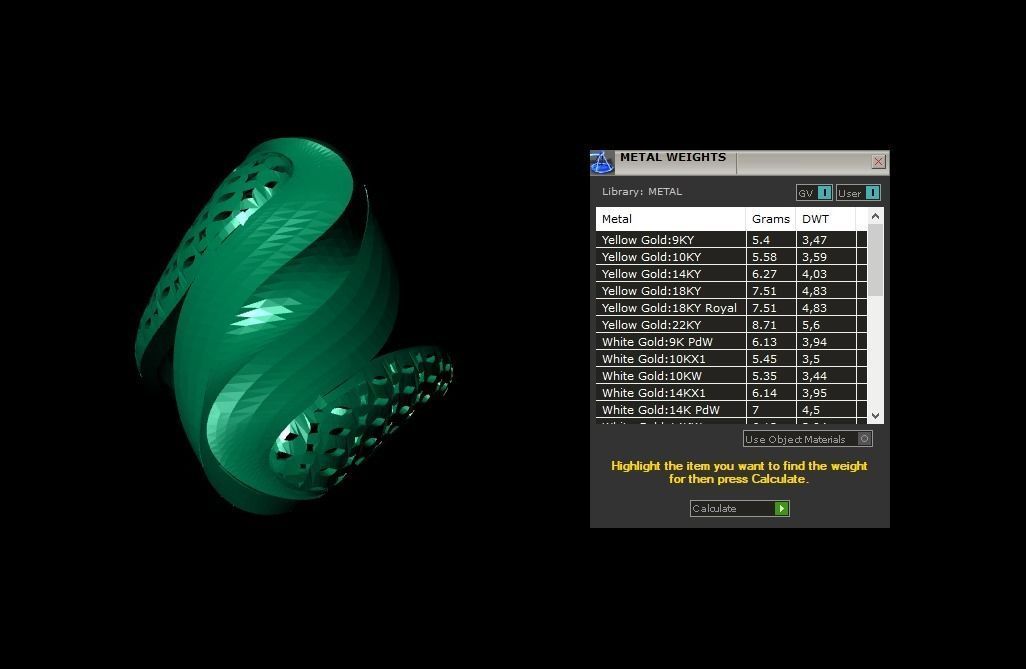Select the White Gold:14K PdW row
1026x669 pixels.
click(x=731, y=410)
